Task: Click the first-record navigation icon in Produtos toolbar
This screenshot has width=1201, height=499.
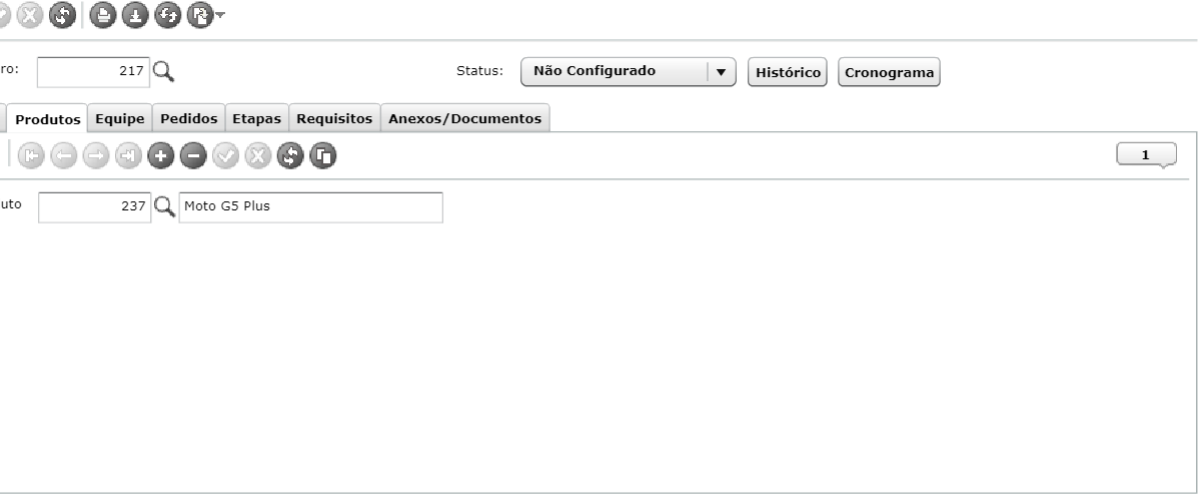Action: click(x=32, y=155)
